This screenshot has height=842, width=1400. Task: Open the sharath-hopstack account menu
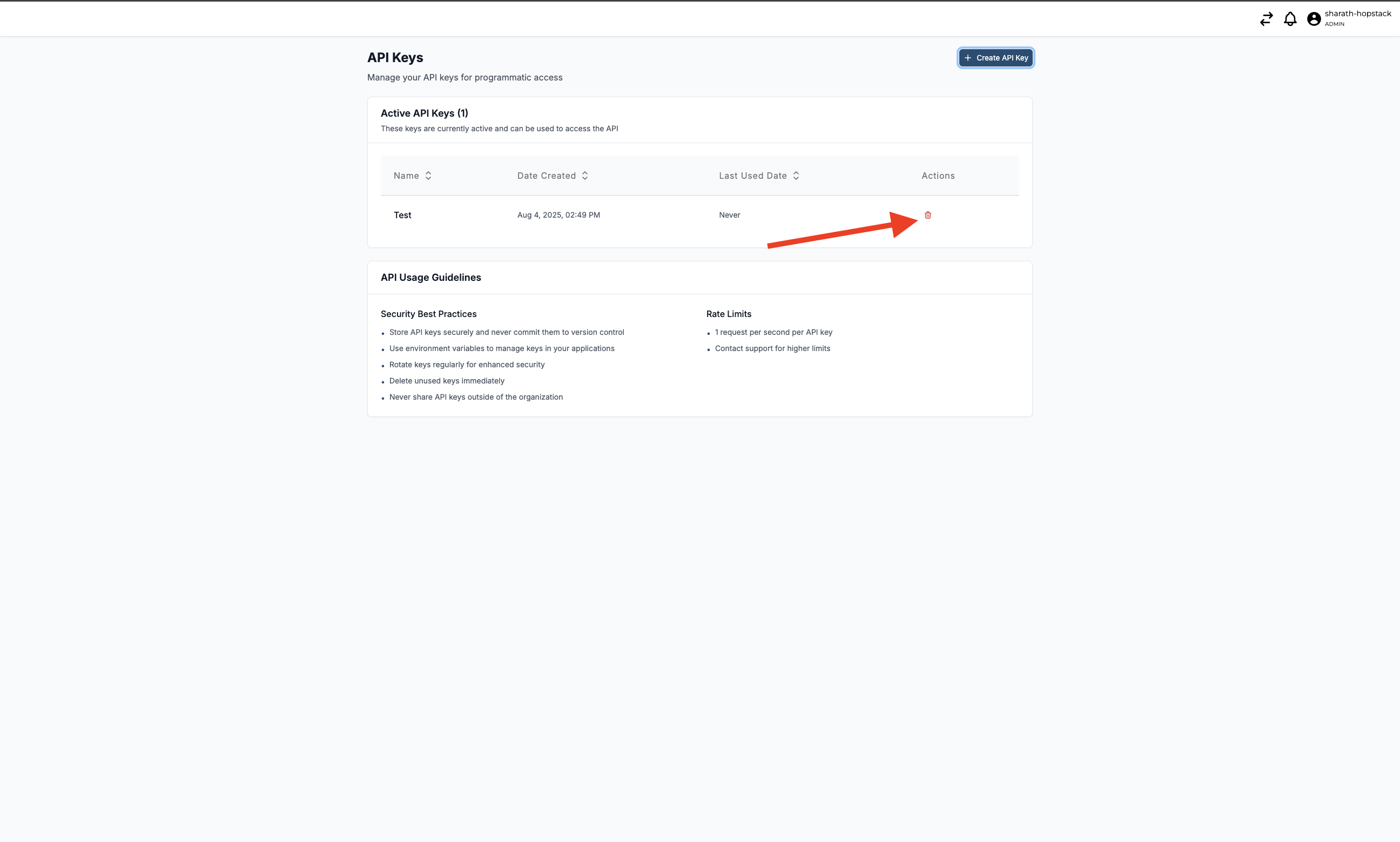pyautogui.click(x=1357, y=14)
